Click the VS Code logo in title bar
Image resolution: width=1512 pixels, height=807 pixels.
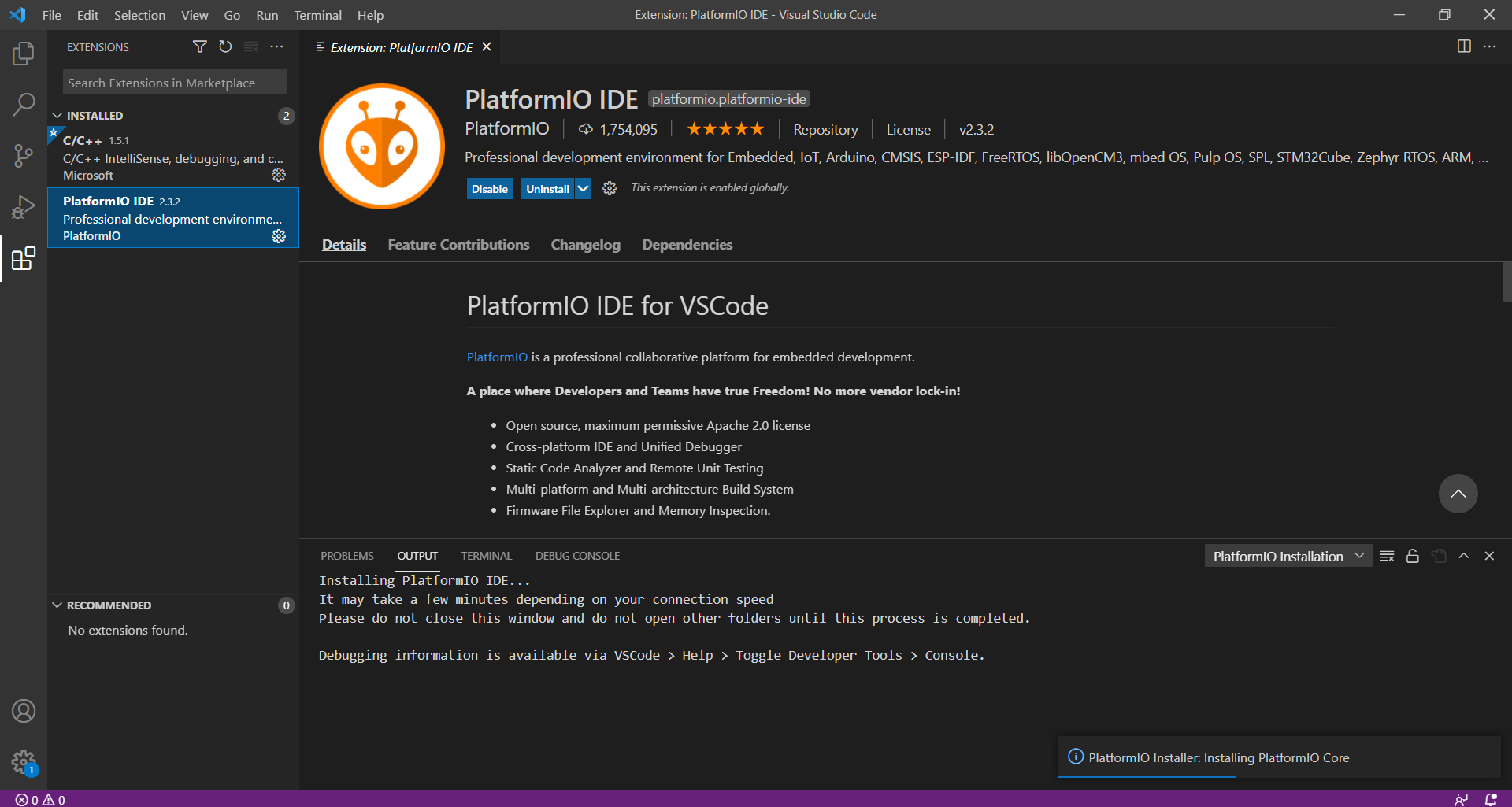(x=17, y=15)
